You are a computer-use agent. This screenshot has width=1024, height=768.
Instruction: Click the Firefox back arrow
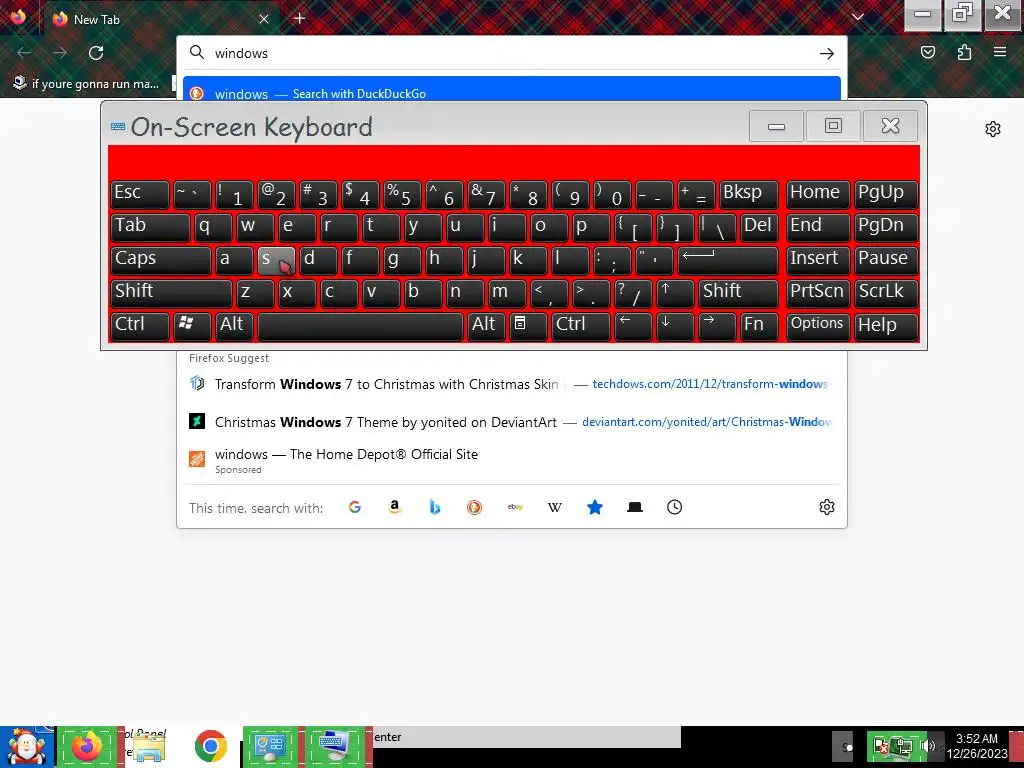coord(24,53)
